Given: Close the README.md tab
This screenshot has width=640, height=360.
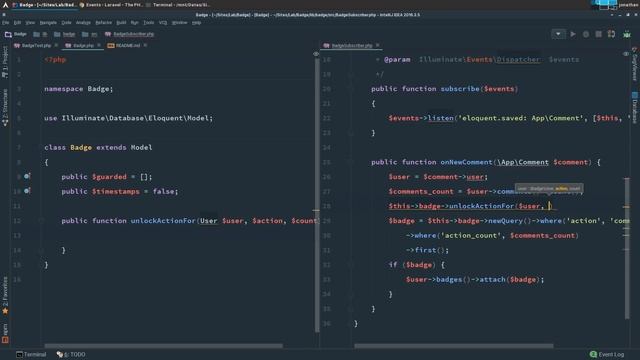Looking at the screenshot, I should (x=145, y=45).
